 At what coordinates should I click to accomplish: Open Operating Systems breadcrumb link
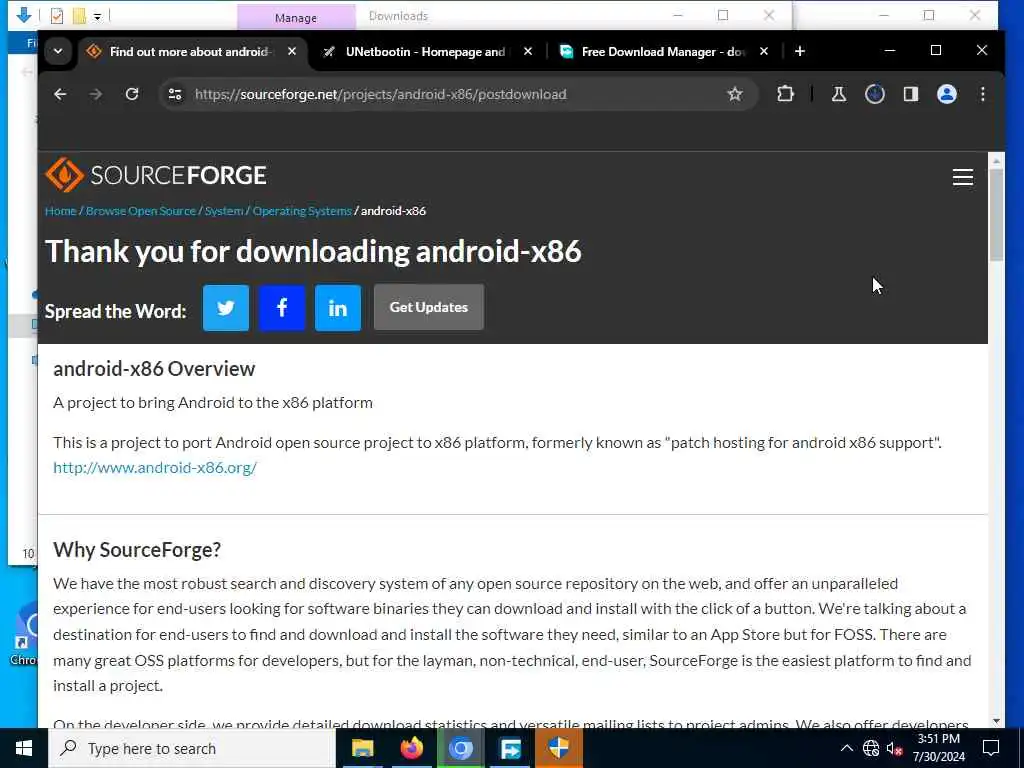(x=302, y=211)
